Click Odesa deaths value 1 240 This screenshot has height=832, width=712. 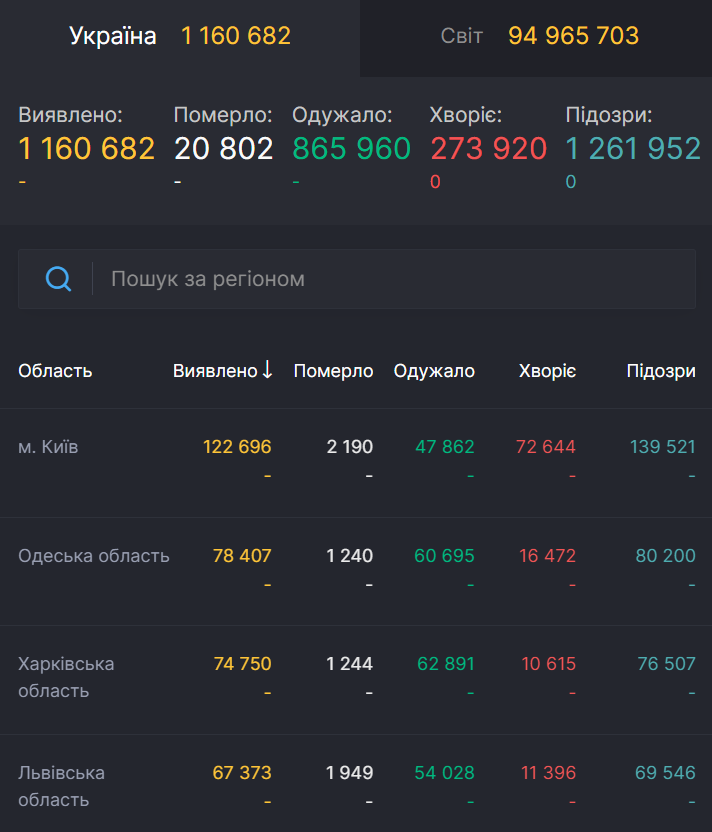[x=350, y=556]
